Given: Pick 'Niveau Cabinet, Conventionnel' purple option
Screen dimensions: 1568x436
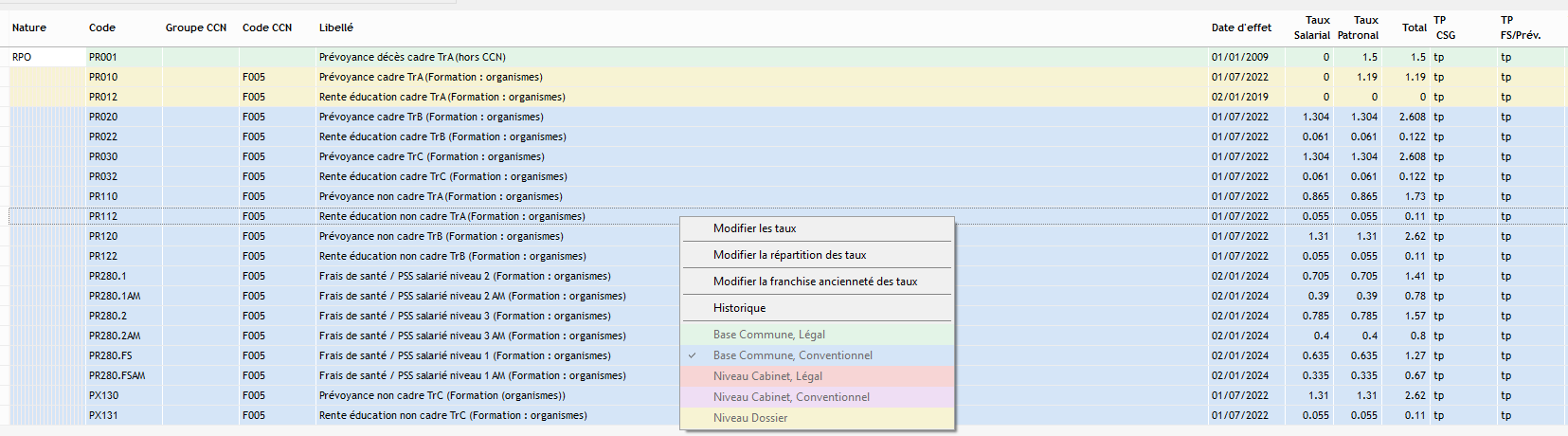Looking at the screenshot, I should tap(791, 397).
